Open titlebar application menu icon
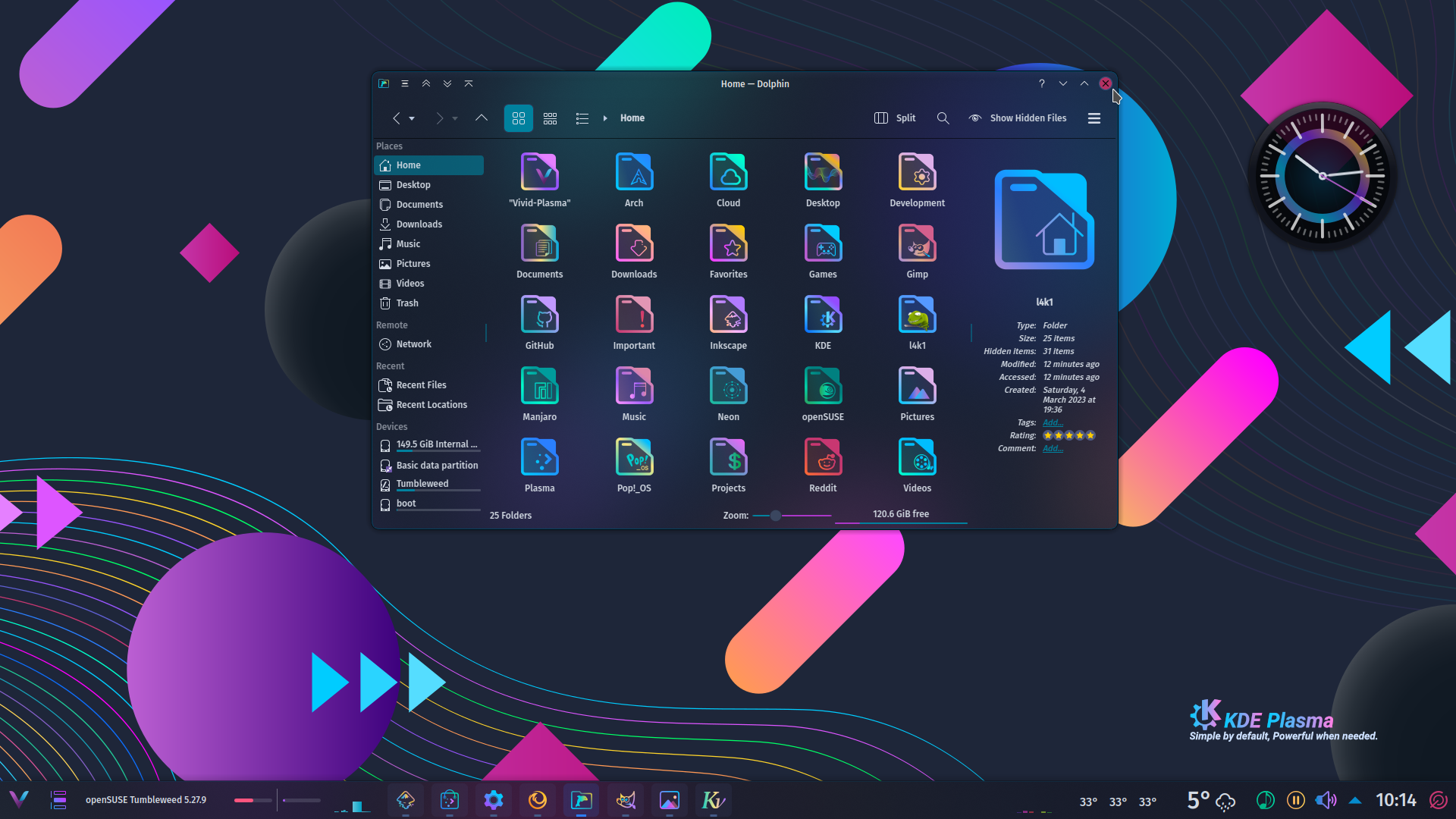 pos(405,83)
